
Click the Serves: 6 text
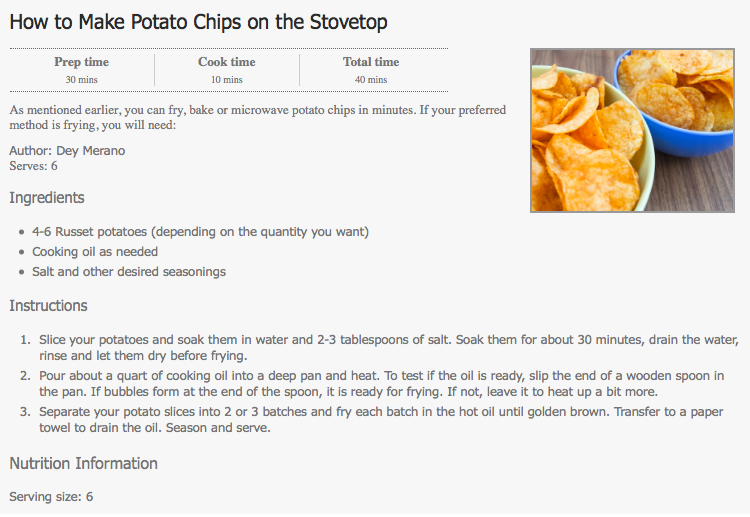point(33,166)
